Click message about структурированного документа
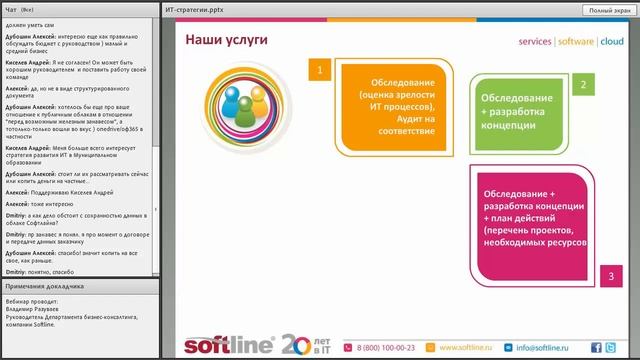This screenshot has width=640, height=360. [68, 92]
